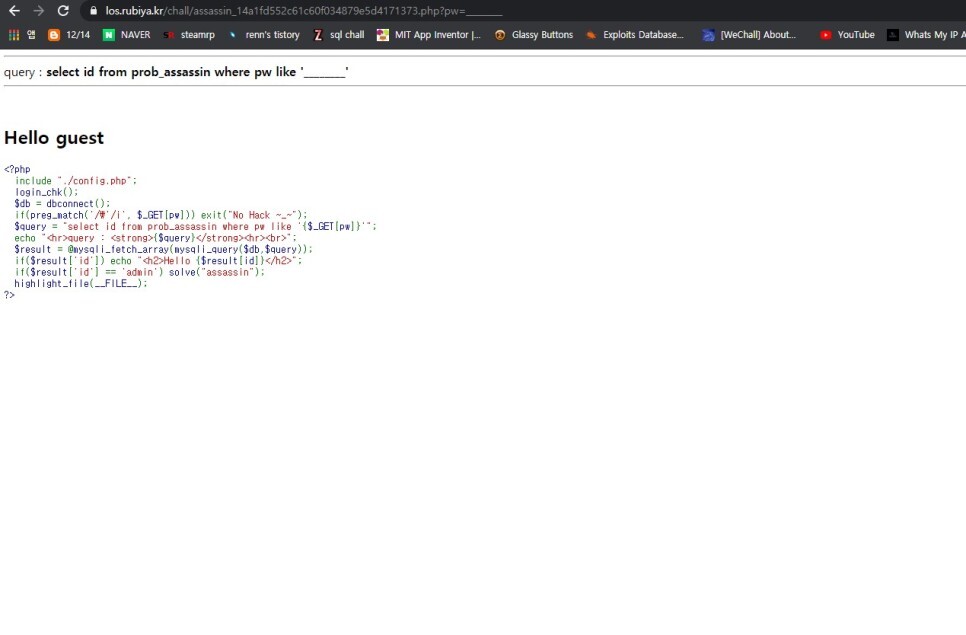The width and height of the screenshot is (966, 635).
Task: Open the bookmark folder beside the apps grid
Action: pos(31,35)
